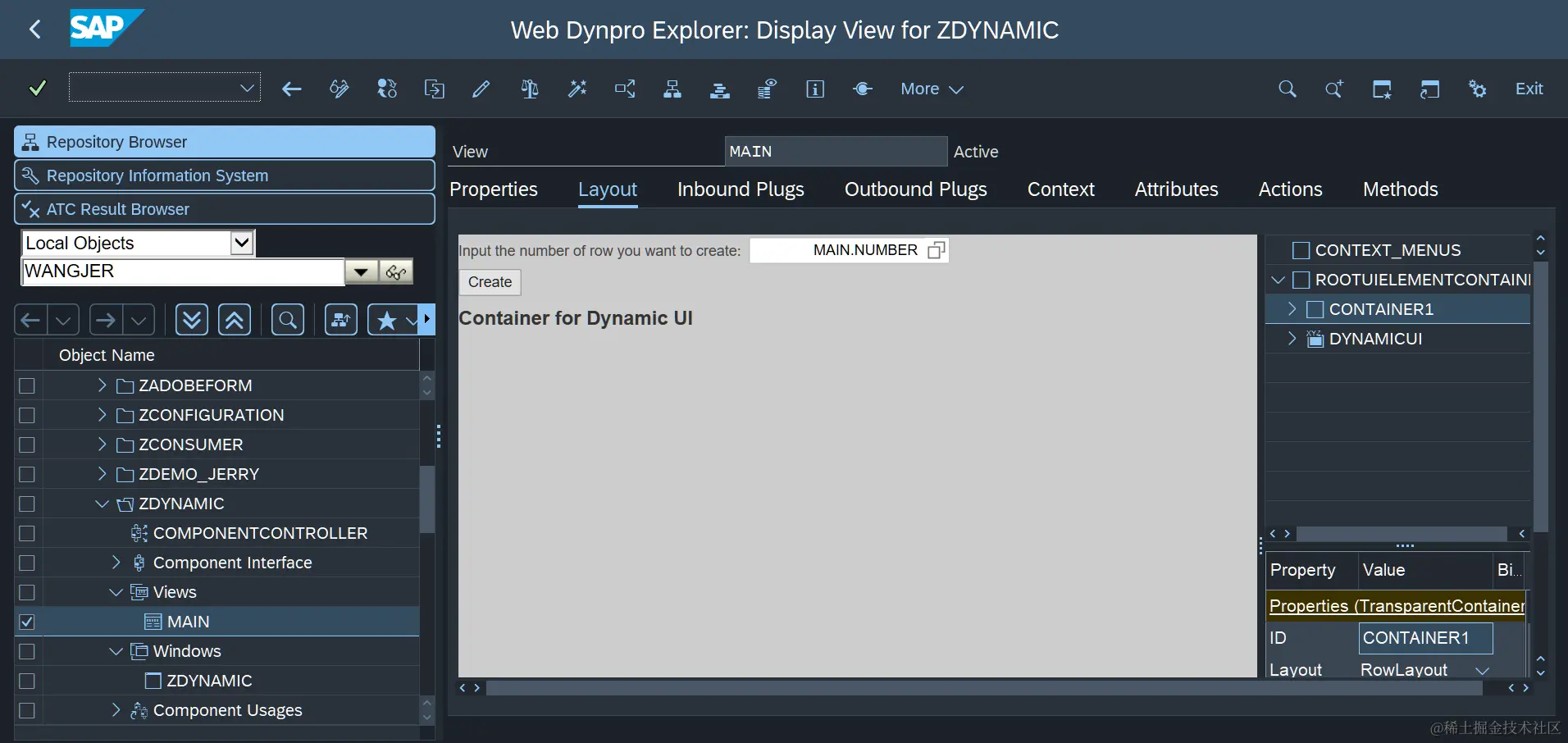
Task: Open Repository Browser
Action: pyautogui.click(x=225, y=142)
